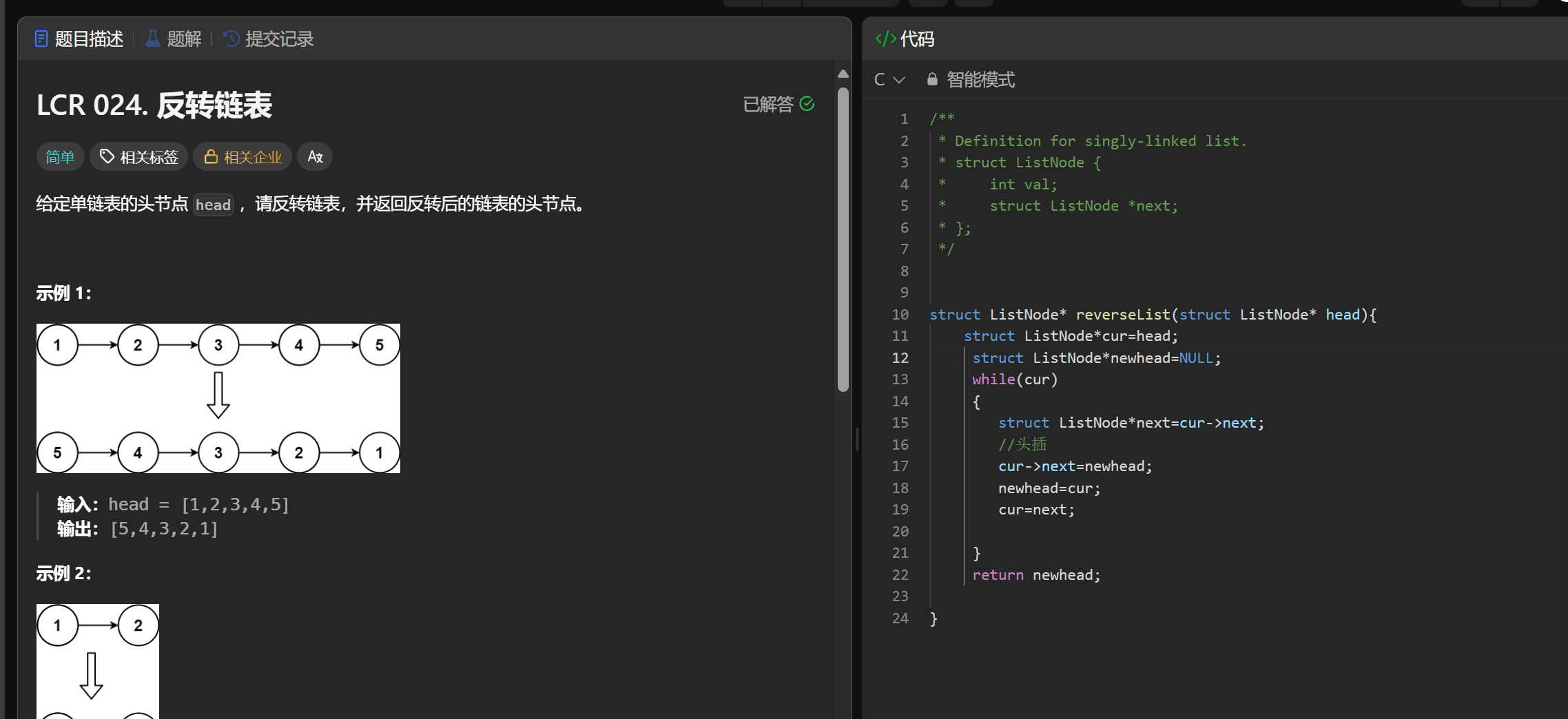Click the 示例 2 linked list diagram
Image resolution: width=1568 pixels, height=719 pixels.
click(98, 661)
